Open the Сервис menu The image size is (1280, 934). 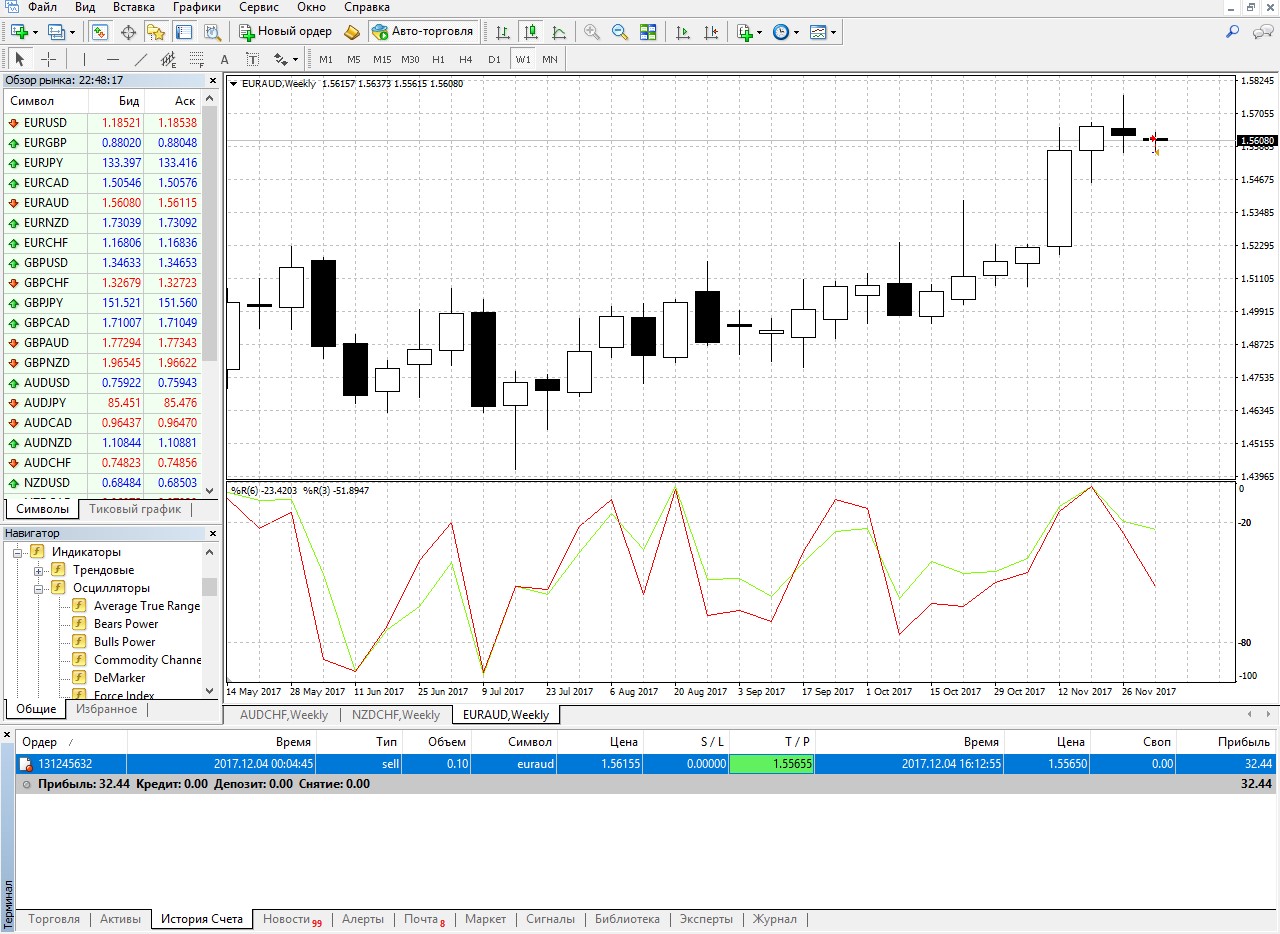pyautogui.click(x=260, y=7)
